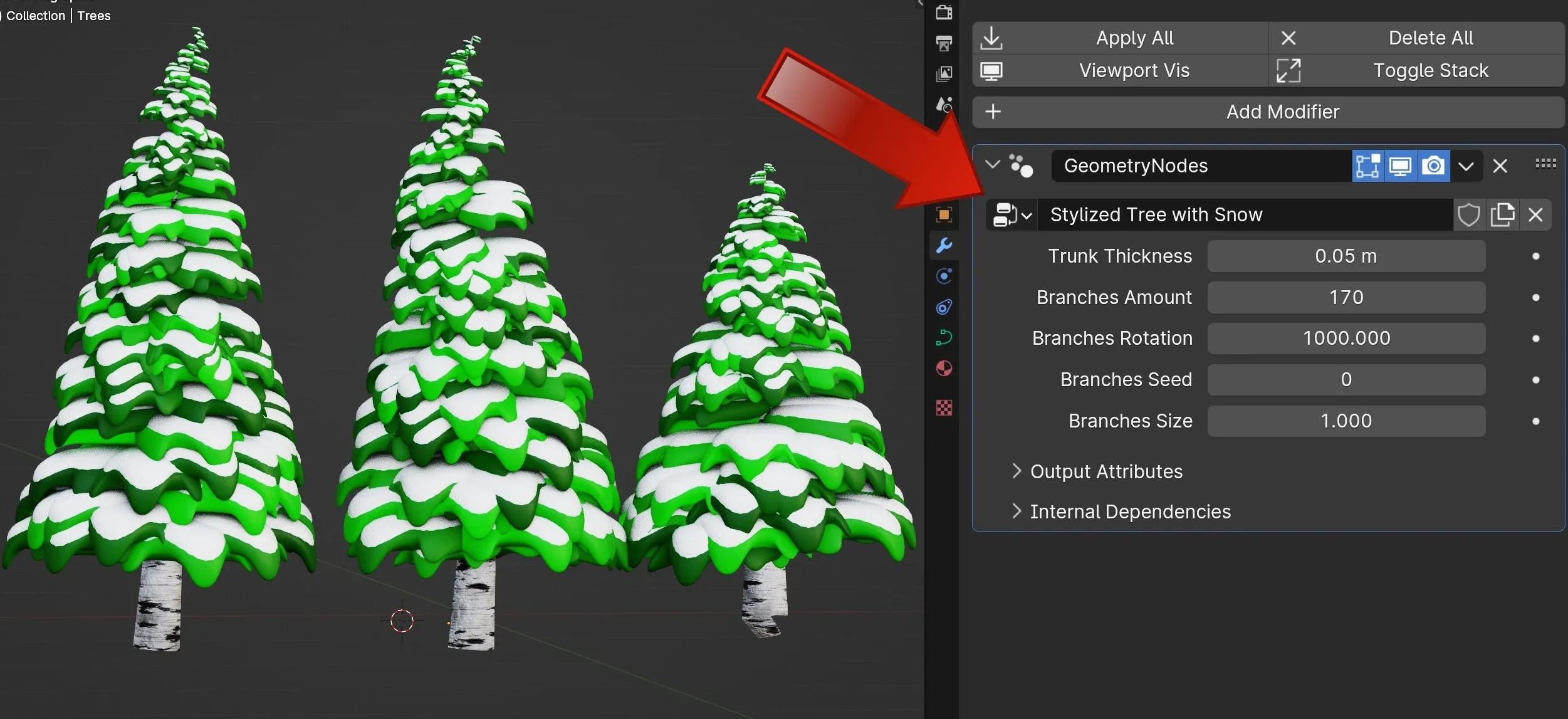The height and width of the screenshot is (719, 1568).
Task: Toggle Edit Mode display for GeometryNodes modifier
Action: coord(1367,165)
